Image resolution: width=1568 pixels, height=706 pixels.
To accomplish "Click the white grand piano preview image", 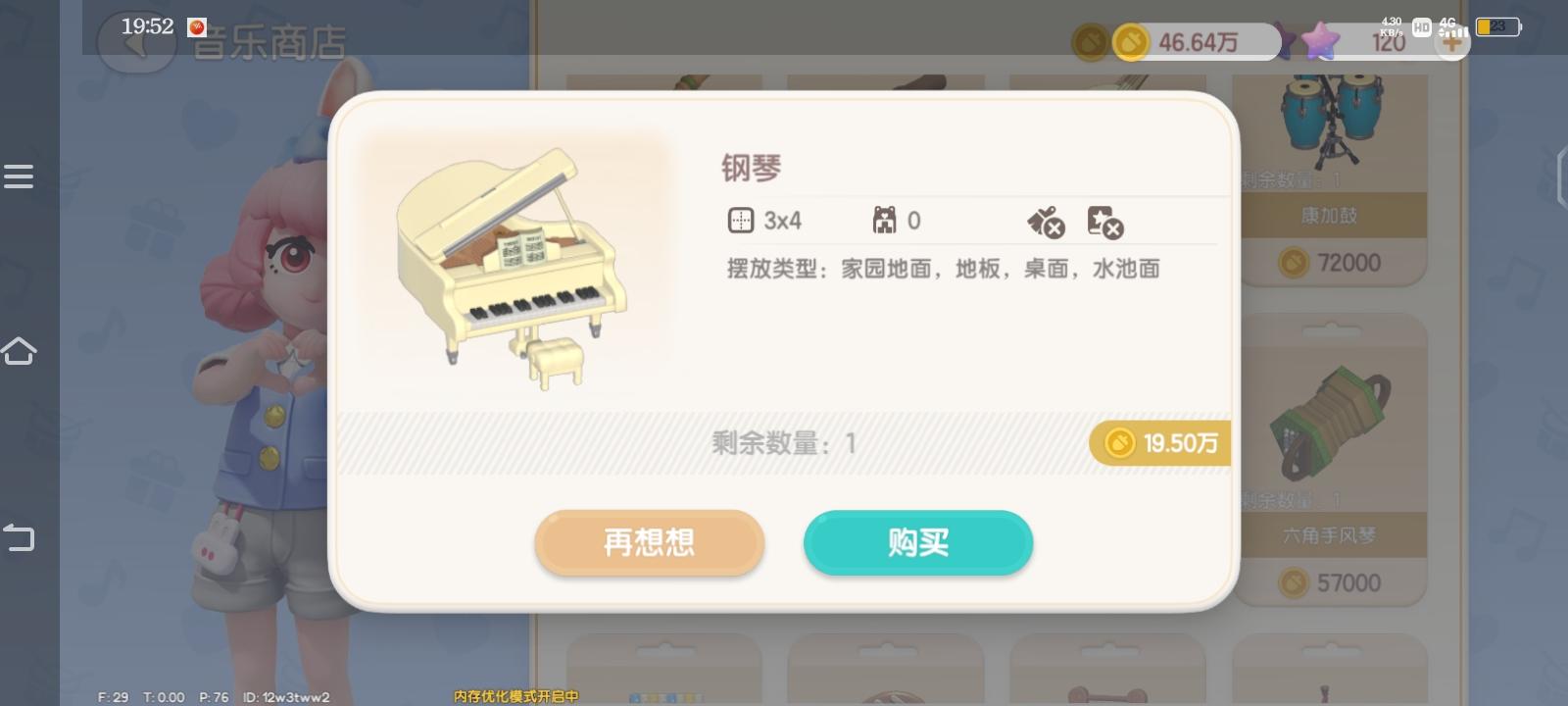I will [x=513, y=266].
